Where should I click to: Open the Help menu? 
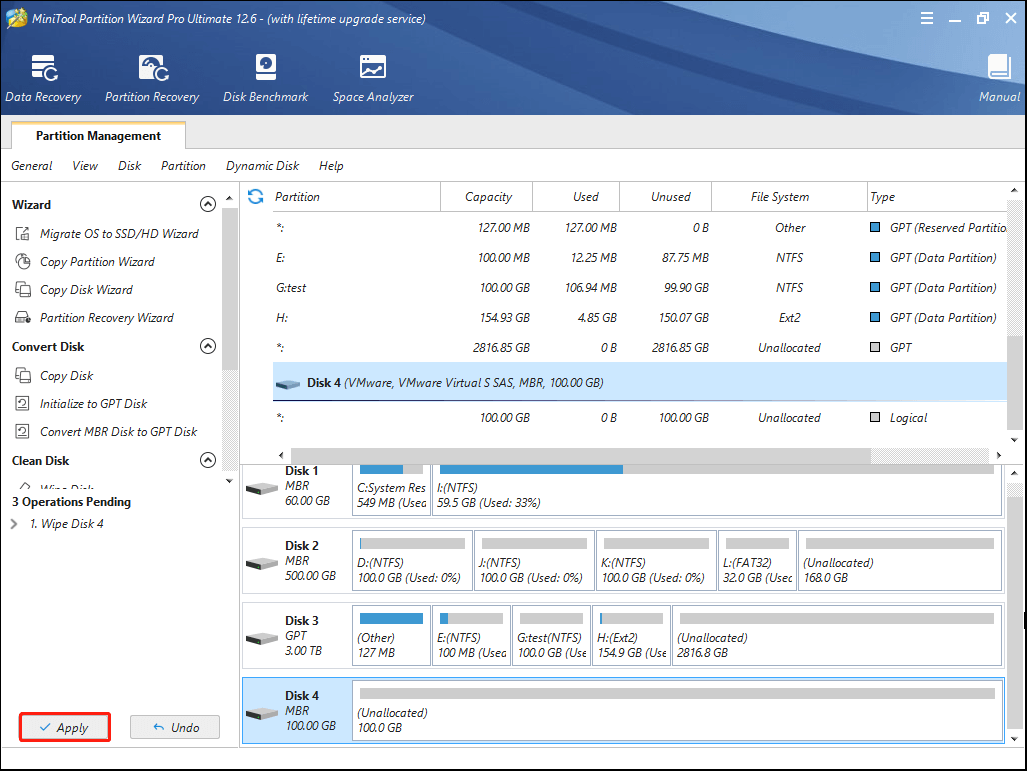click(331, 166)
